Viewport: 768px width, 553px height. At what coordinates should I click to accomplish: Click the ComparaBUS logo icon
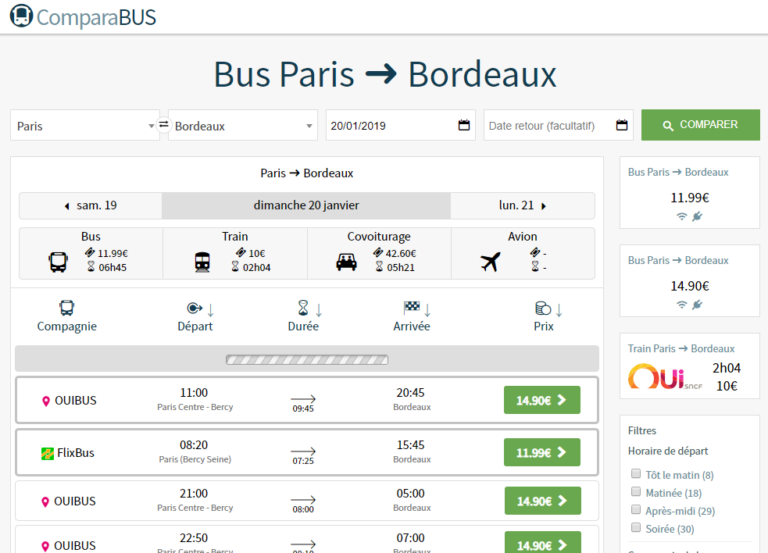point(21,16)
